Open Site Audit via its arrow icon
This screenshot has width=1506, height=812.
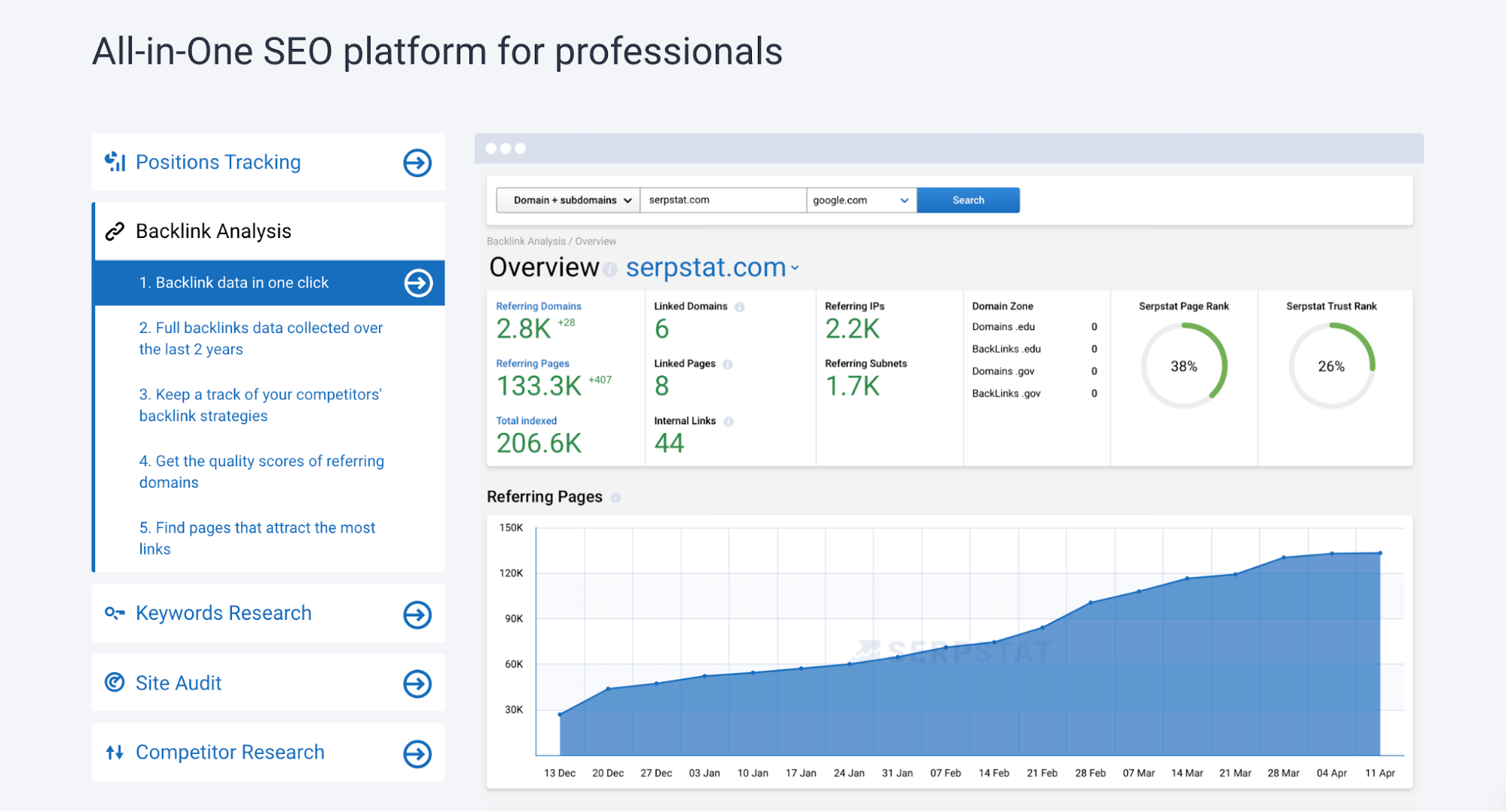[x=417, y=684]
